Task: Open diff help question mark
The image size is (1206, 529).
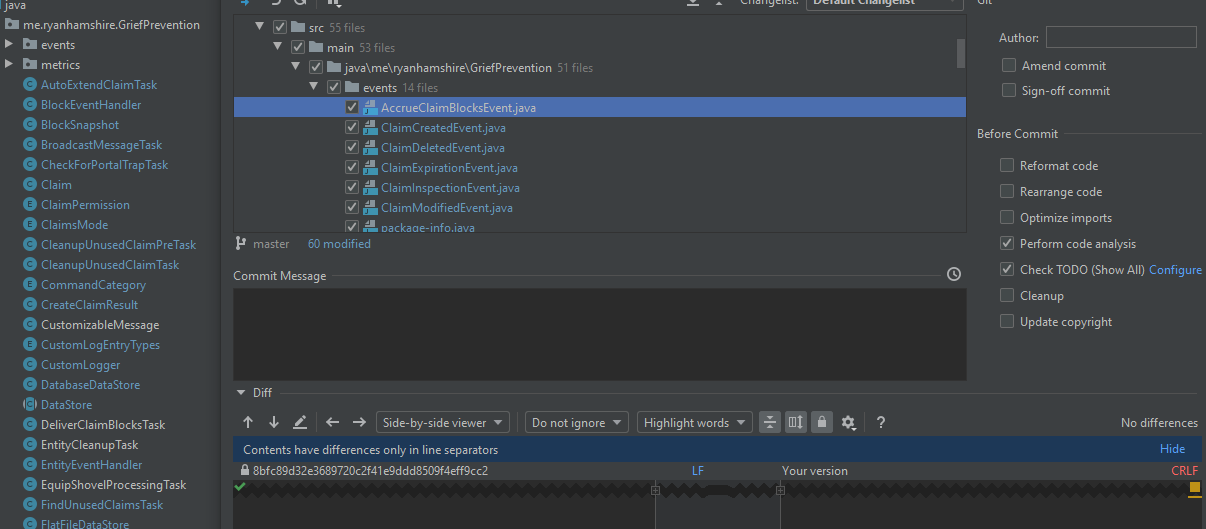Action: click(881, 423)
